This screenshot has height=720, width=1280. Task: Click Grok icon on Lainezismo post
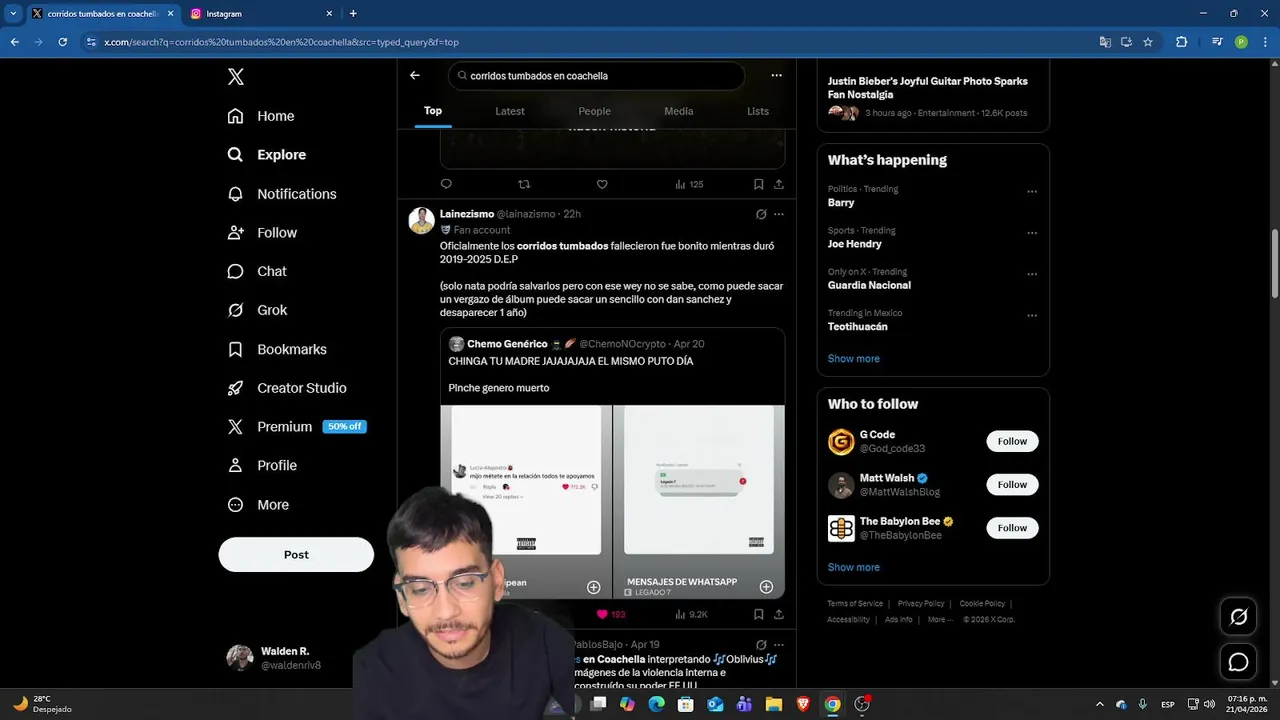tap(761, 214)
